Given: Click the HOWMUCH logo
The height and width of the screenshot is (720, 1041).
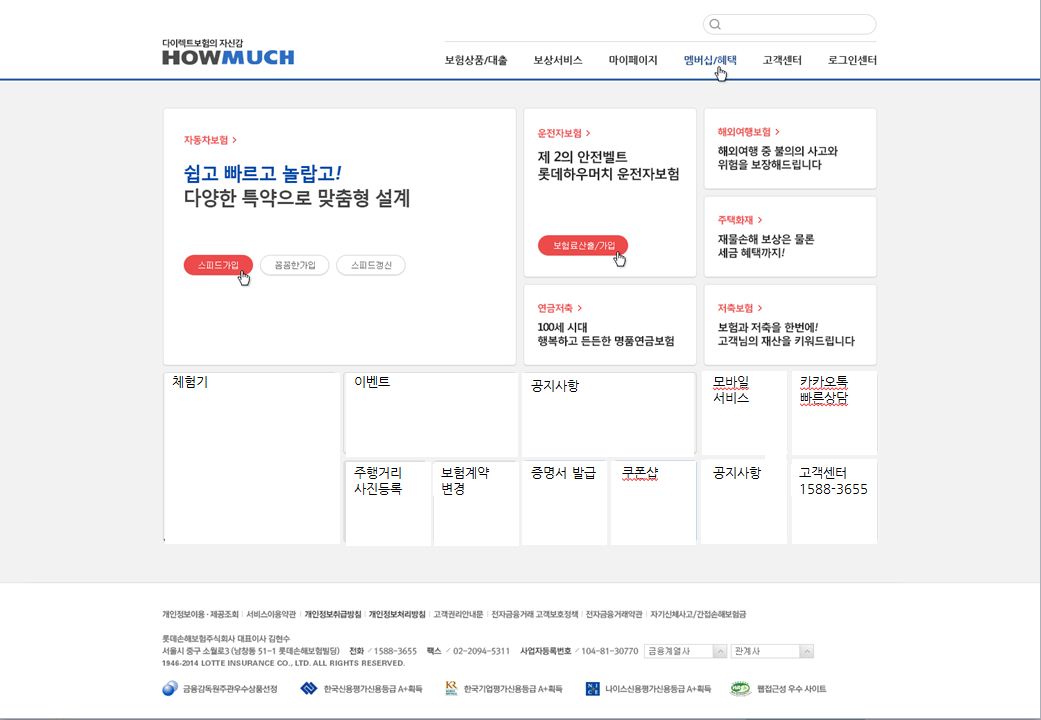Looking at the screenshot, I should (x=228, y=58).
